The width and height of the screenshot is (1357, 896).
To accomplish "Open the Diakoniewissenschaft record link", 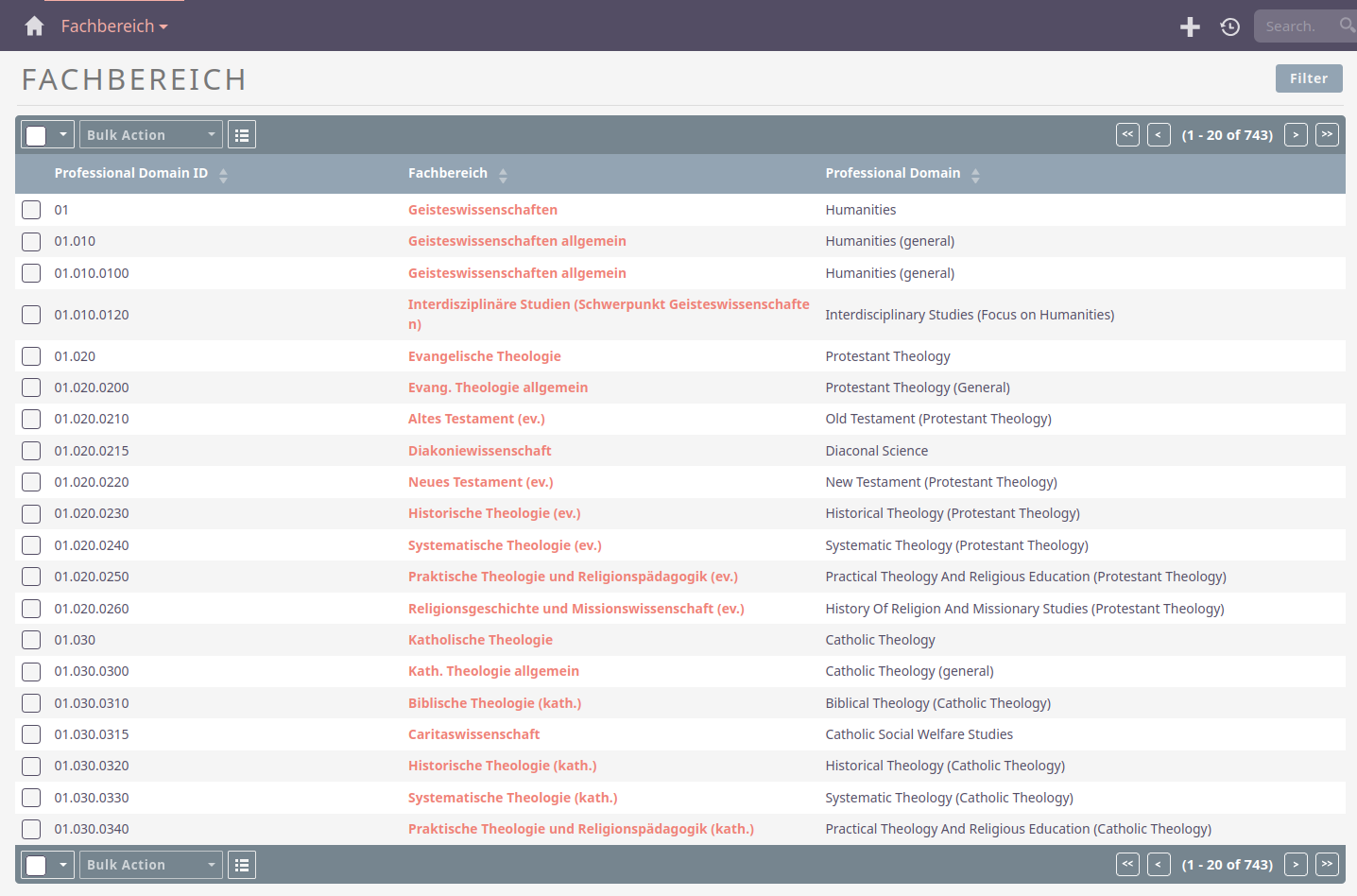I will (x=479, y=451).
